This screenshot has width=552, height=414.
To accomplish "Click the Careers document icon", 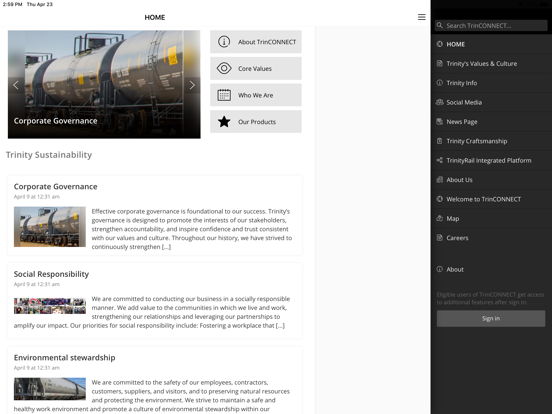I will tap(439, 238).
